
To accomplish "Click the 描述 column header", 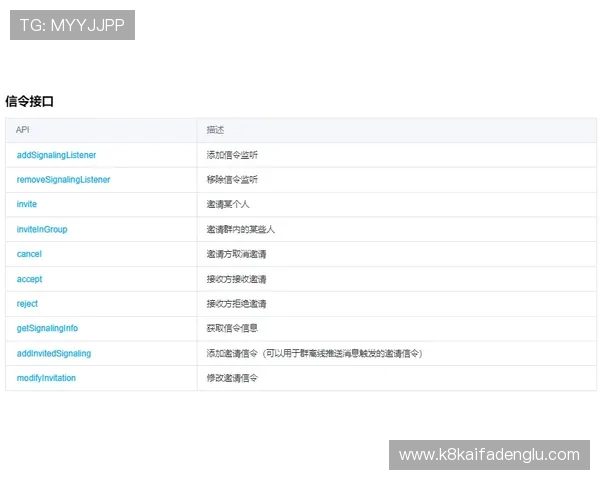I will [215, 130].
